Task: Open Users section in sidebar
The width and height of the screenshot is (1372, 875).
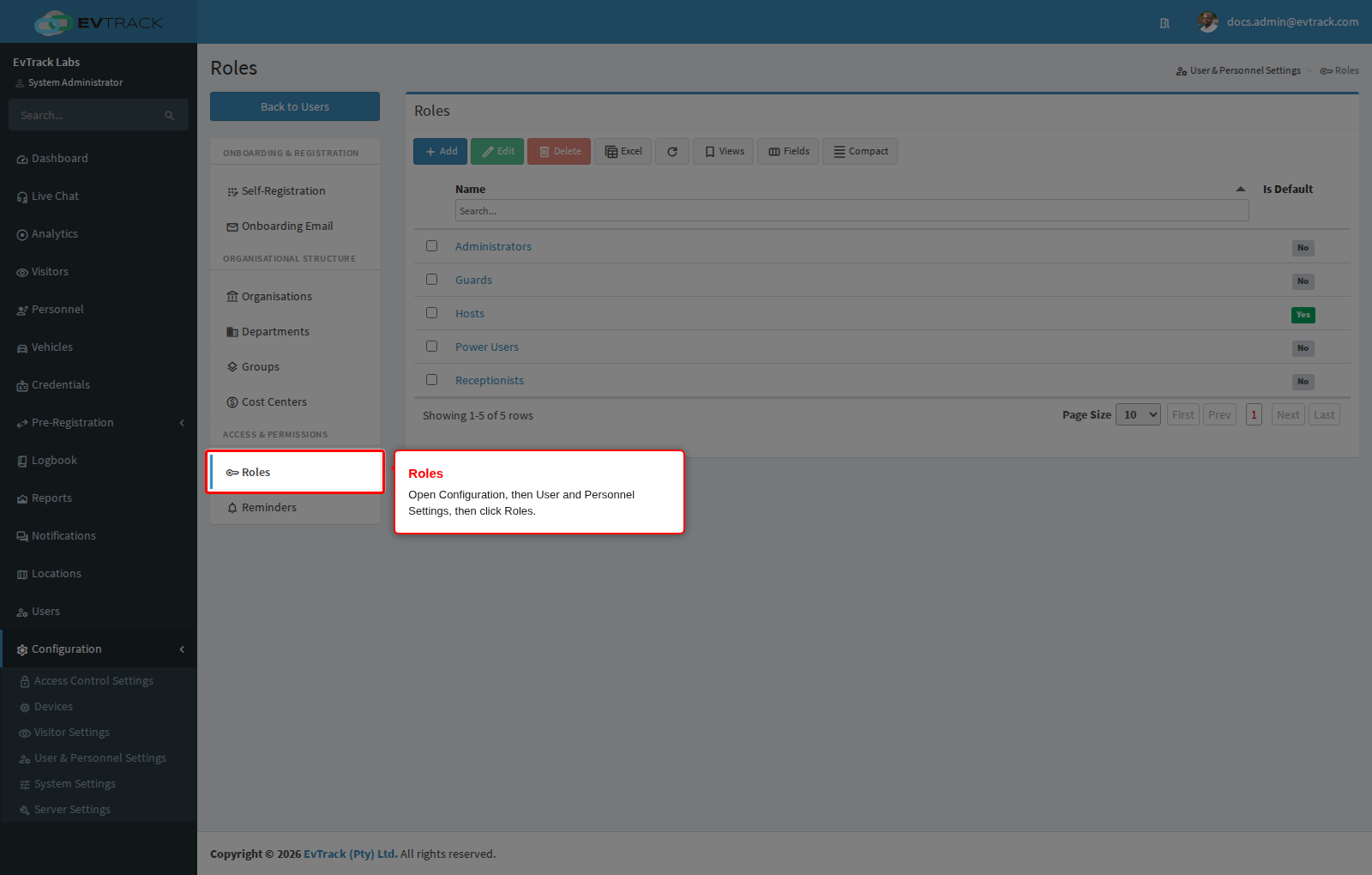Action: 99,612
